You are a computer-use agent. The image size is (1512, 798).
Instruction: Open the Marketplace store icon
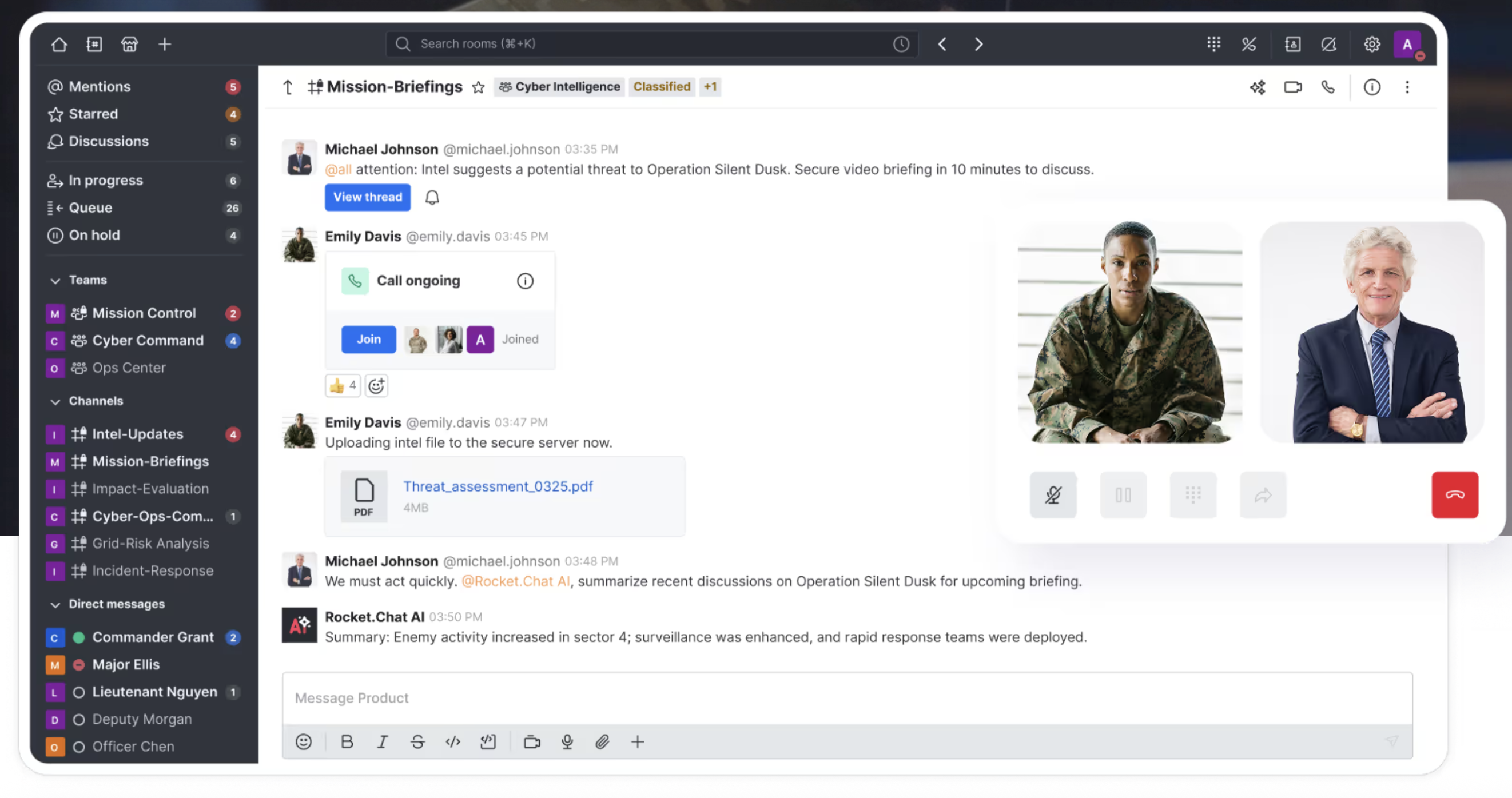point(129,44)
